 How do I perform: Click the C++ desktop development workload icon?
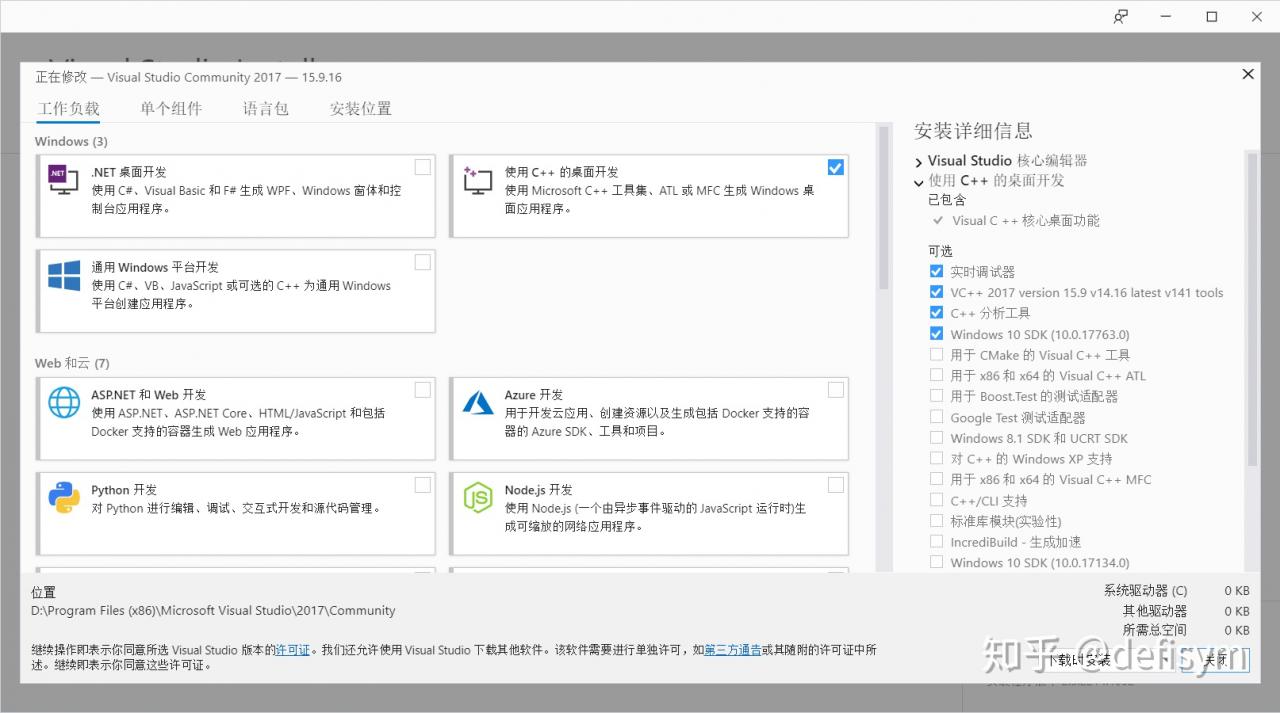coord(478,180)
